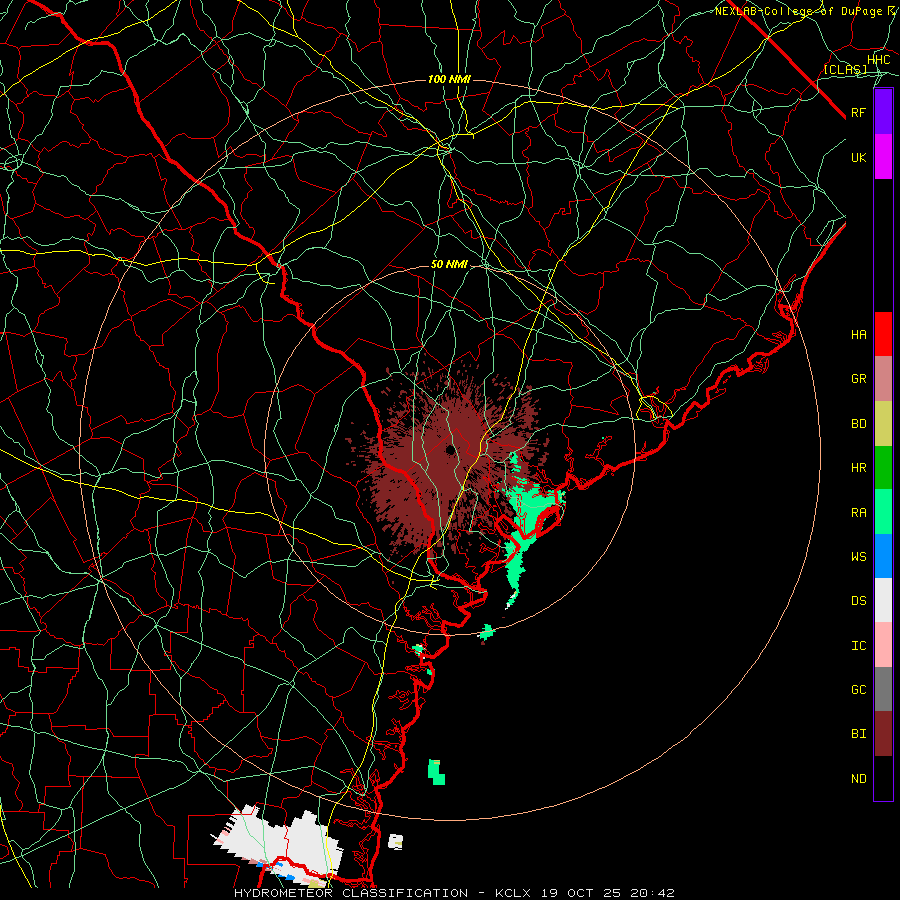900x900 pixels.
Task: Click the black radar site dot
Action: tap(451, 449)
